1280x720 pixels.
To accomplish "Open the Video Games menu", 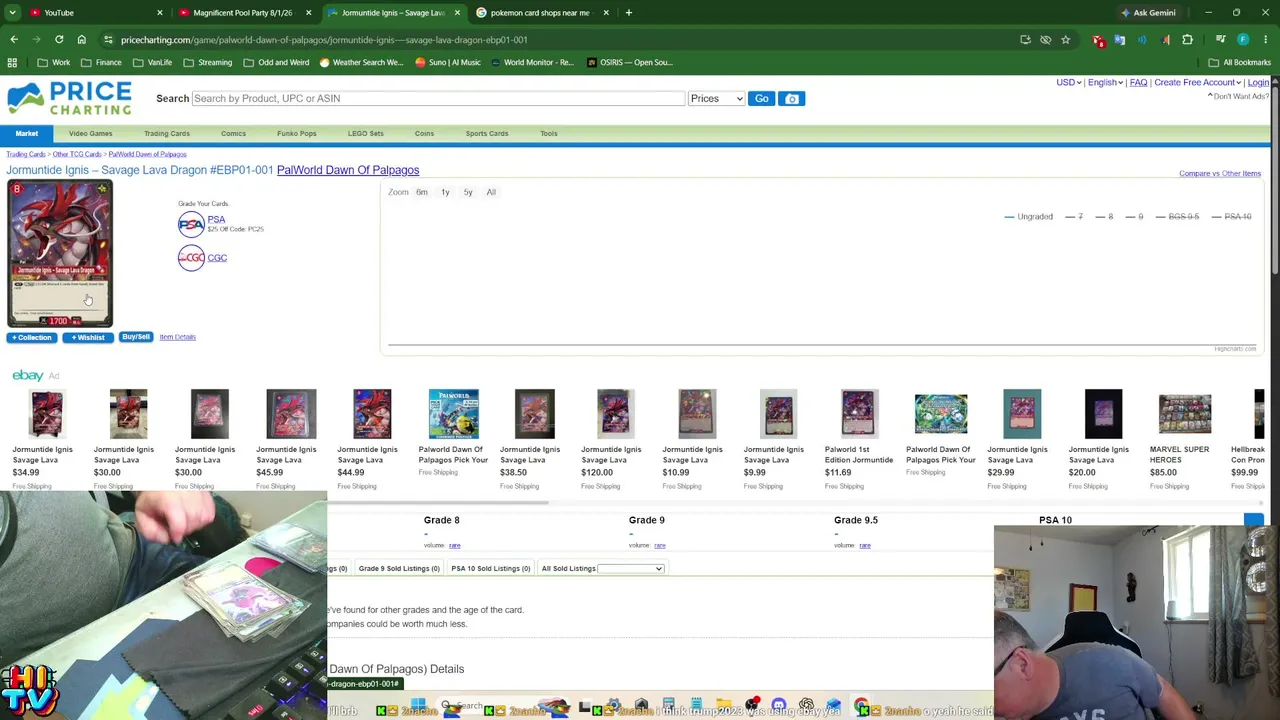I will [x=91, y=133].
